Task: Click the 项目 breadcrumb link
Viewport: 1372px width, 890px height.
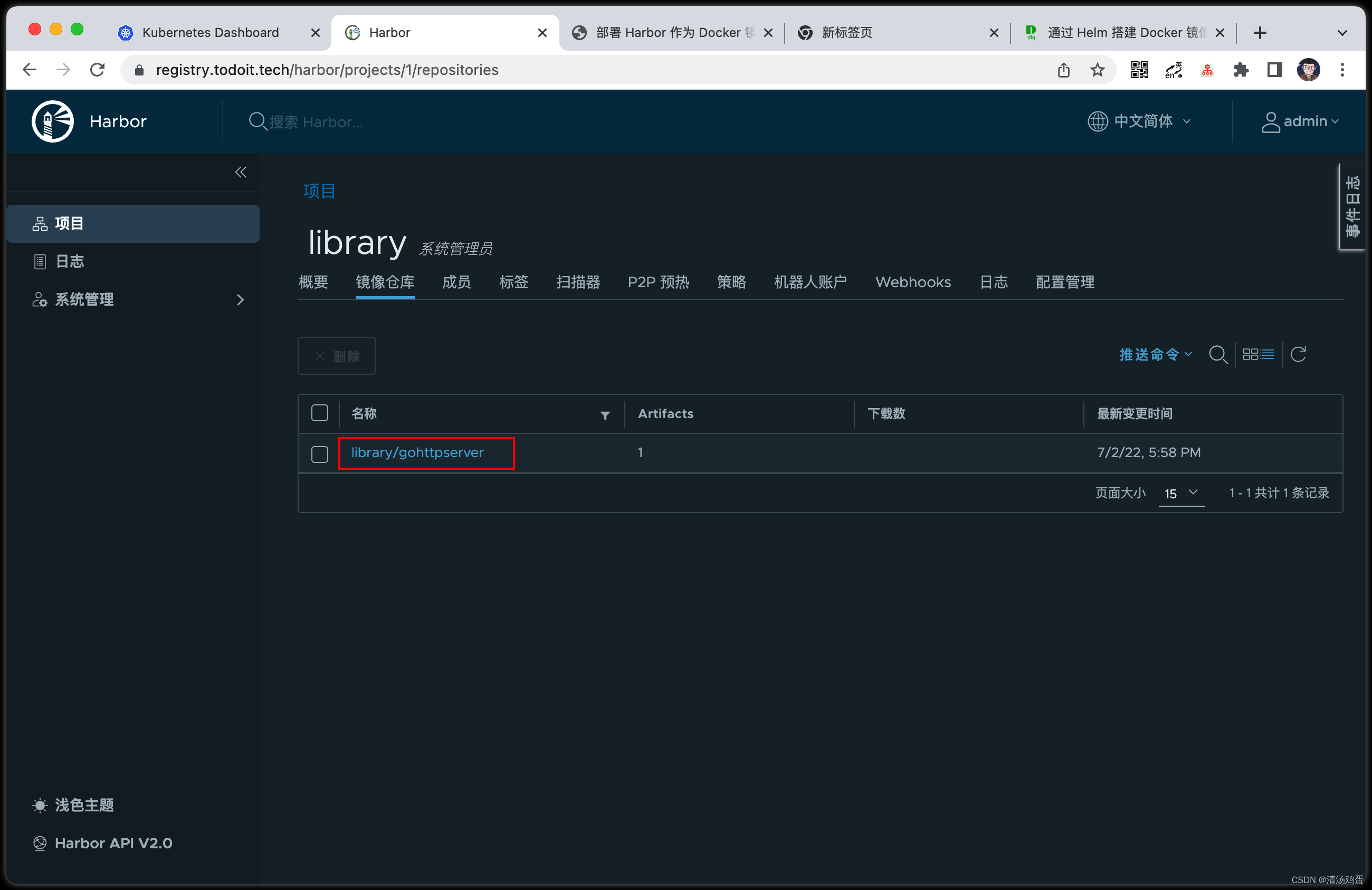Action: (x=319, y=191)
